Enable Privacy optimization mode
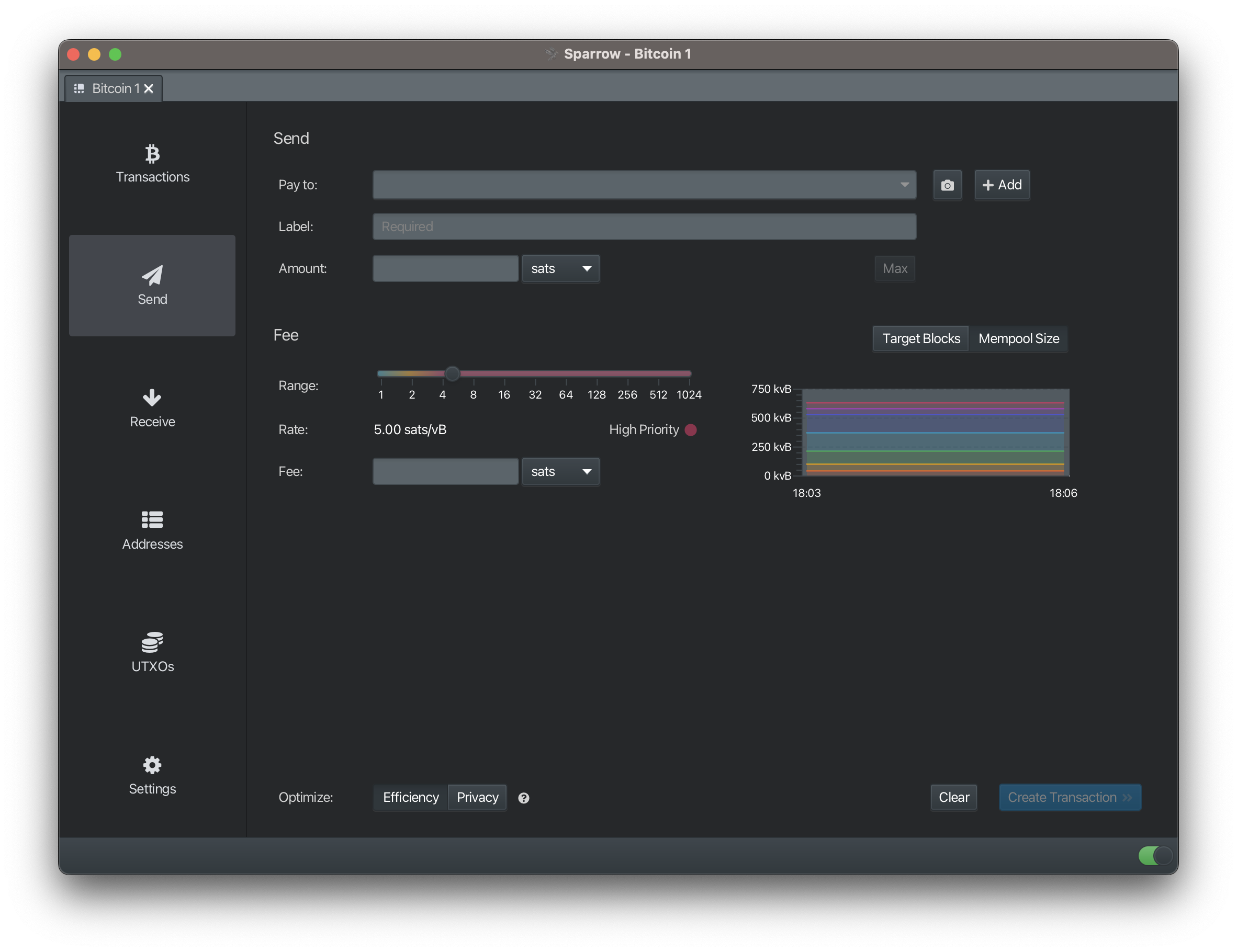The height and width of the screenshot is (952, 1237). [477, 797]
